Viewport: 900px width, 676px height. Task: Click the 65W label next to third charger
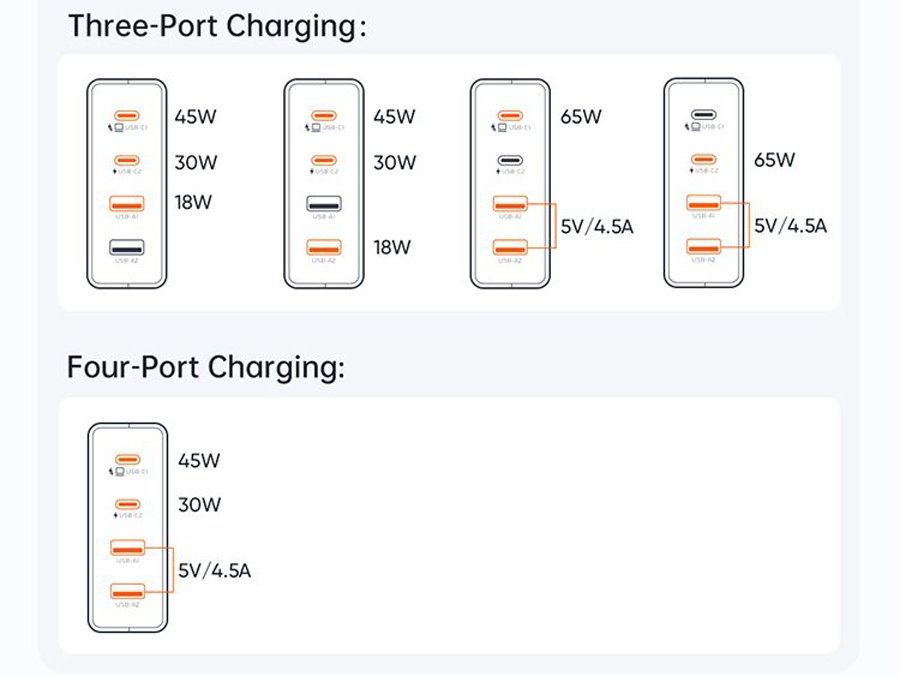581,116
